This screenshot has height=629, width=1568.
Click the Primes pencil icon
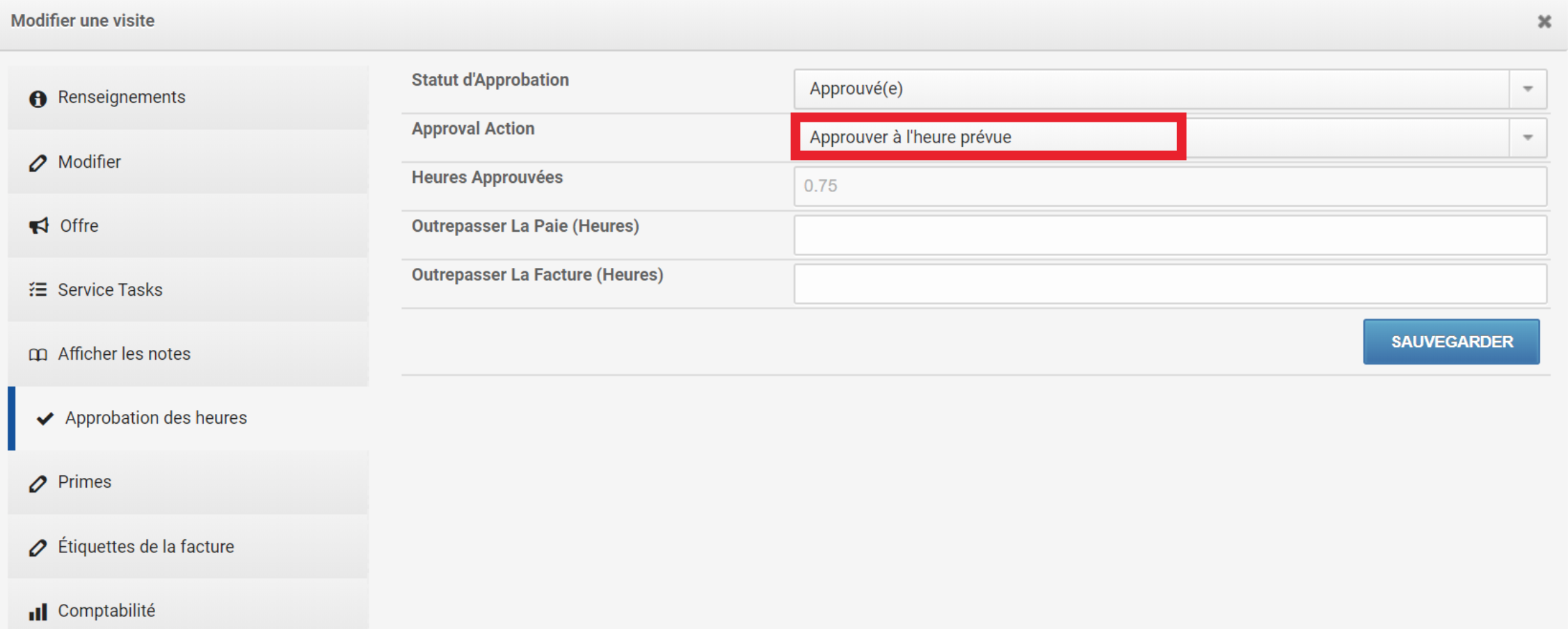[x=38, y=483]
